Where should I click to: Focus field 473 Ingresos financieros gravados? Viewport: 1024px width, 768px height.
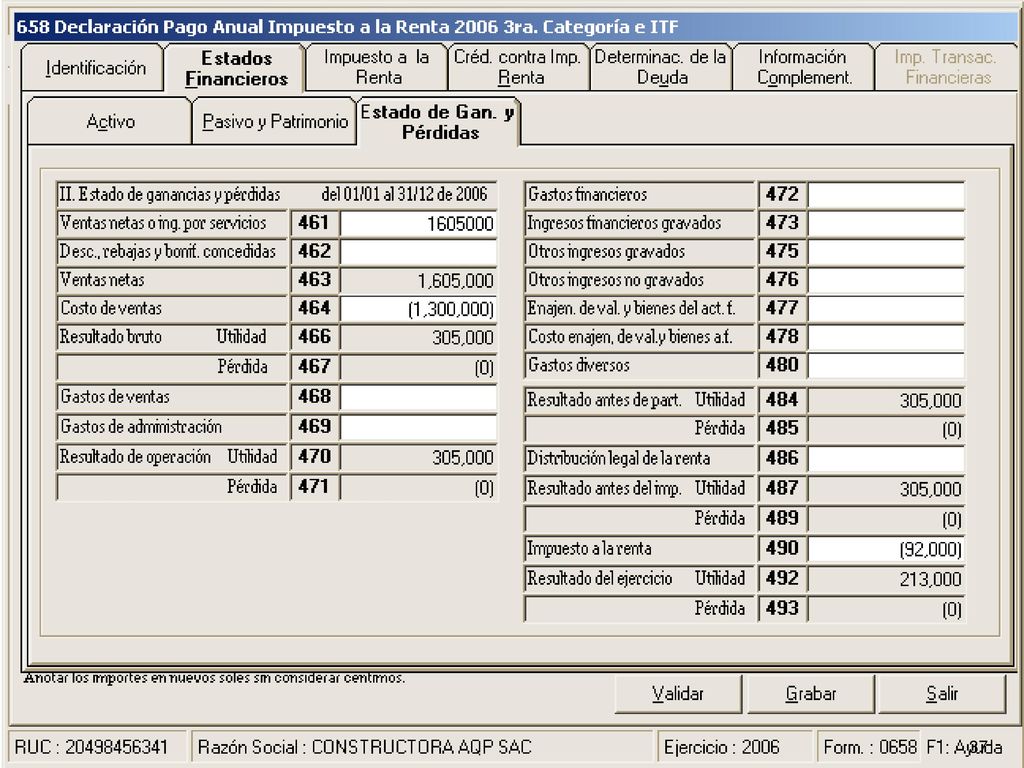point(886,223)
